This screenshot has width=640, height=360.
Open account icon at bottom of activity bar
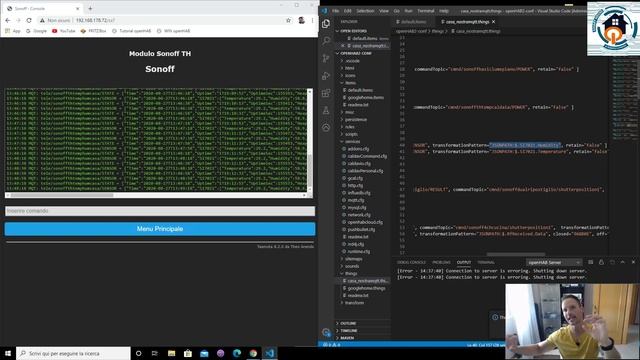[326, 333]
